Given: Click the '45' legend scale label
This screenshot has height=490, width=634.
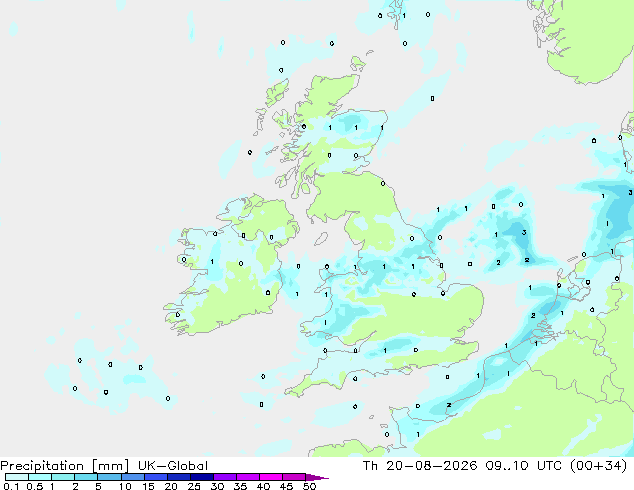Looking at the screenshot, I should 286,486.
